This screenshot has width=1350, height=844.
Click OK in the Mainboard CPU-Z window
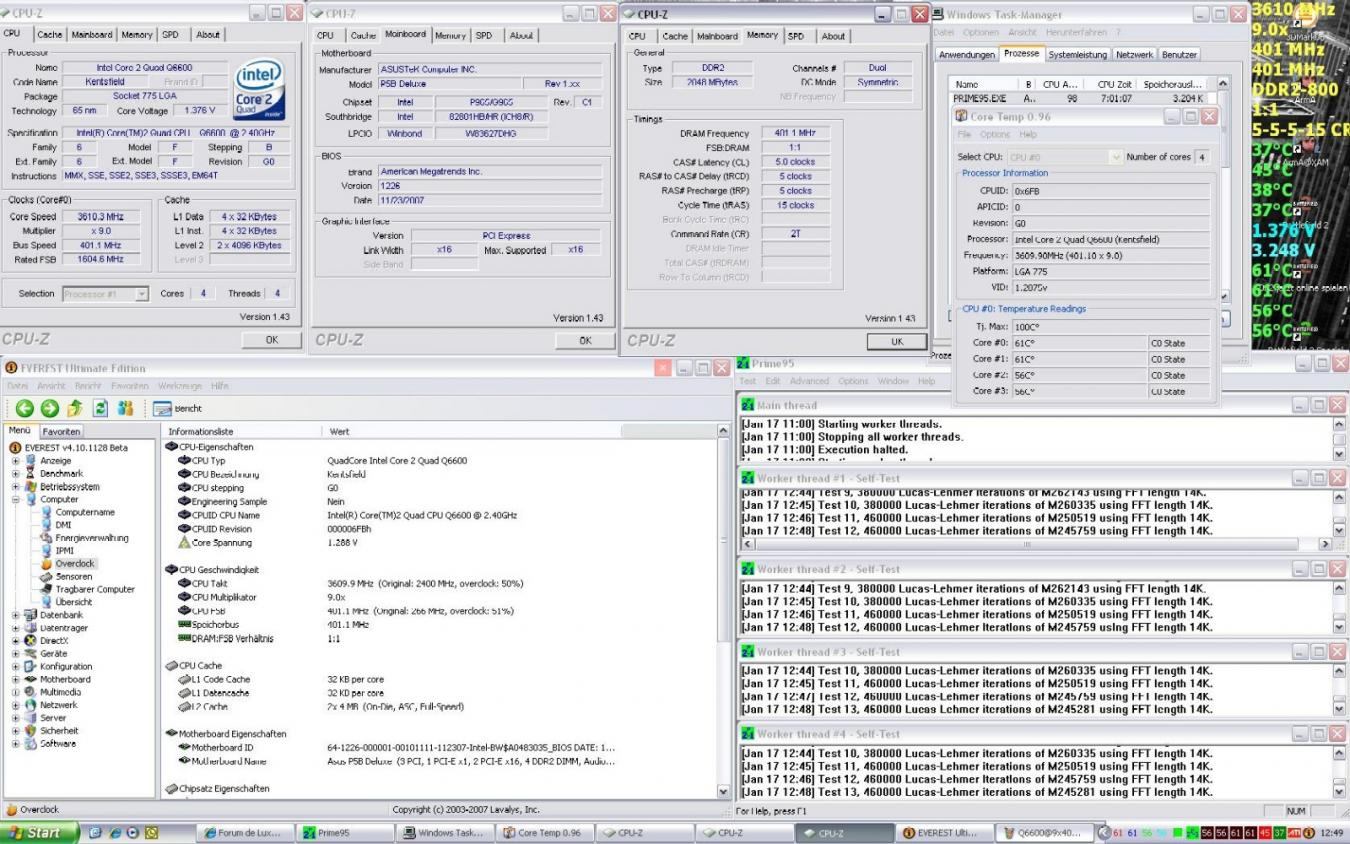(585, 340)
